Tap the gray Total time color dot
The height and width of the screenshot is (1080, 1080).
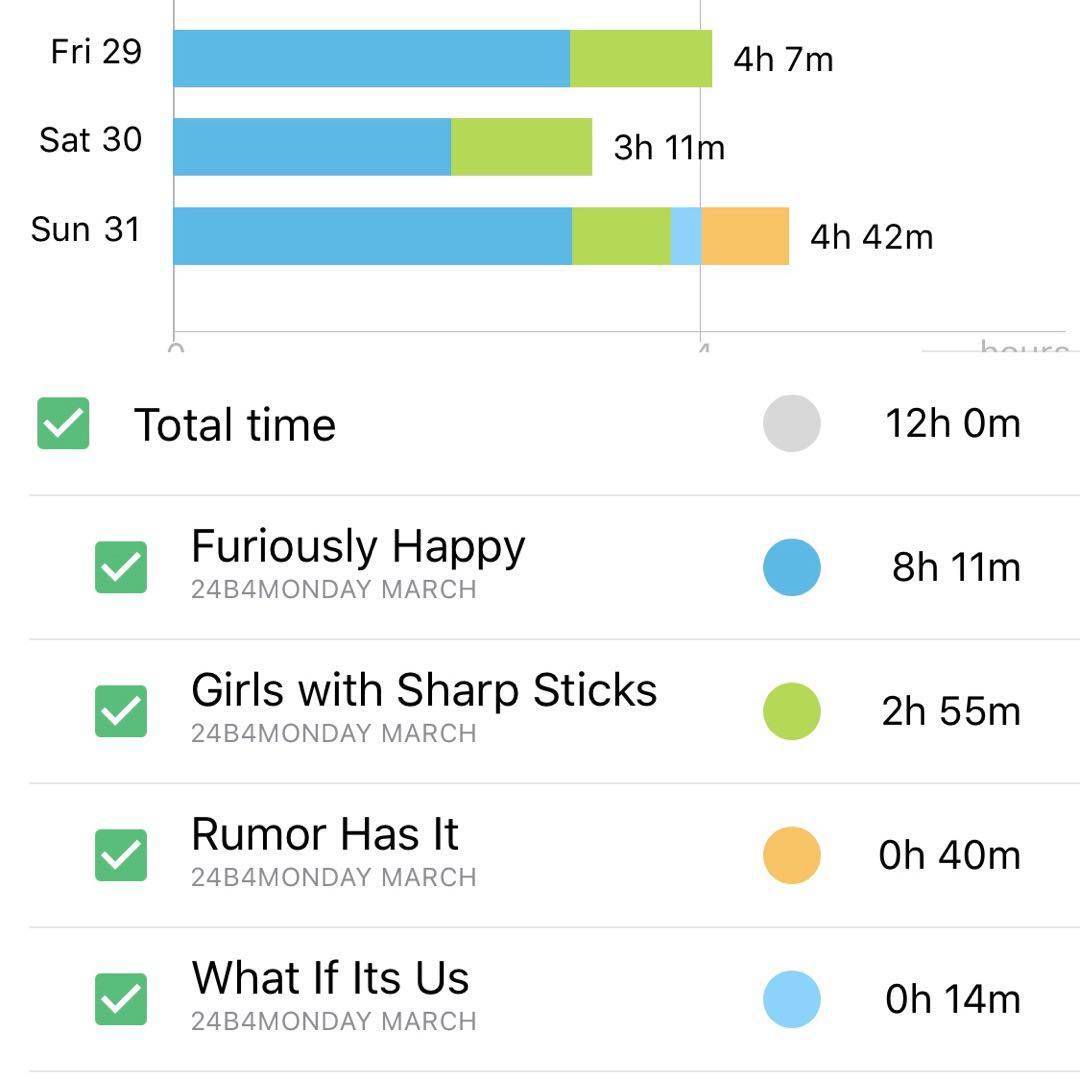point(791,423)
